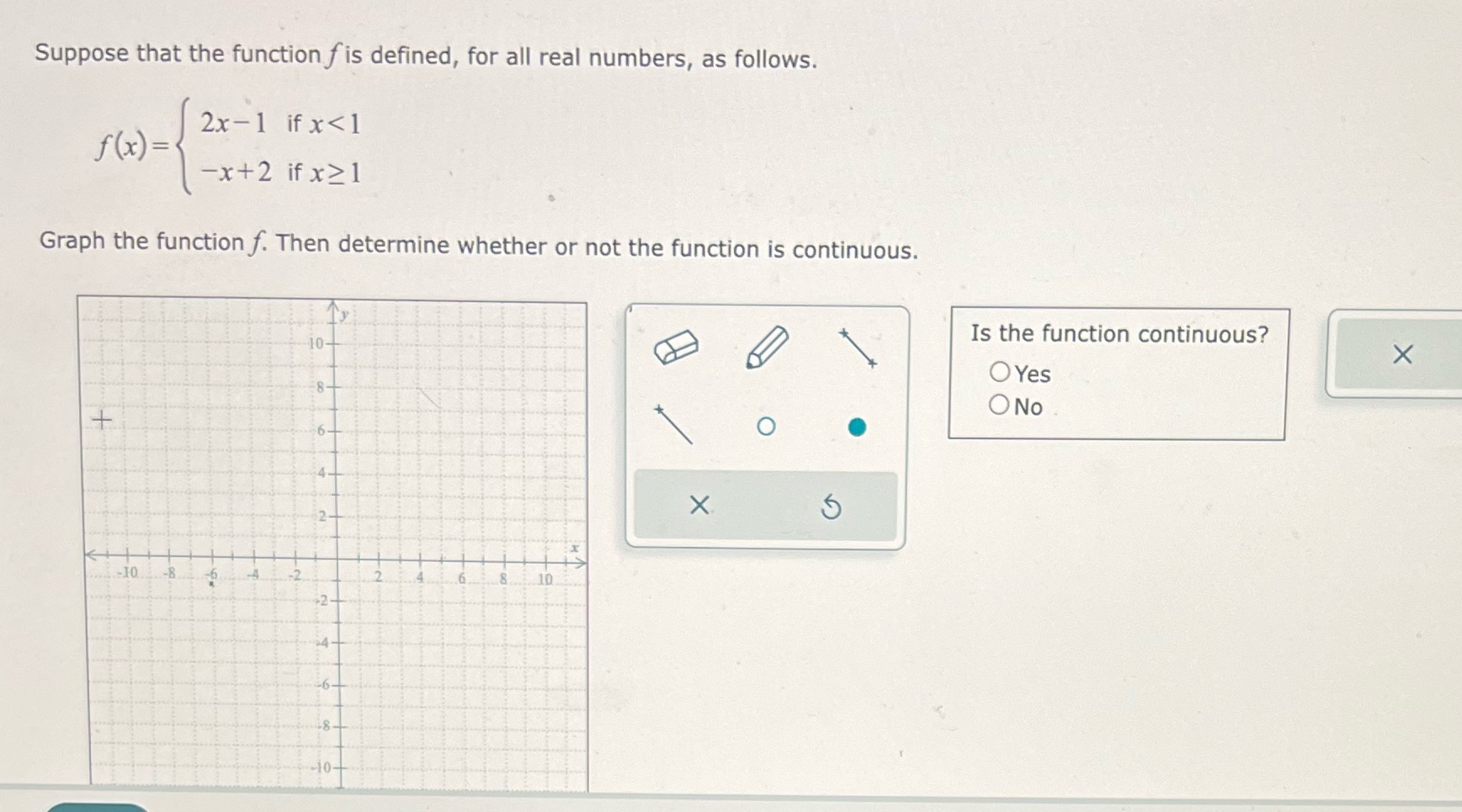Select the eraser tool
Screen dimensions: 1462x812
(678, 347)
